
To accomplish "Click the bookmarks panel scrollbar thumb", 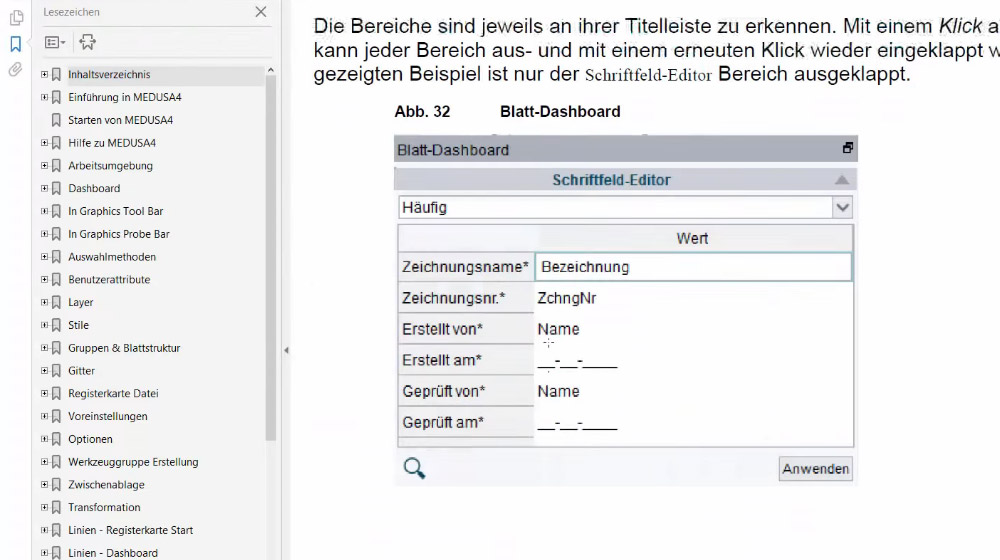I will (x=270, y=258).
